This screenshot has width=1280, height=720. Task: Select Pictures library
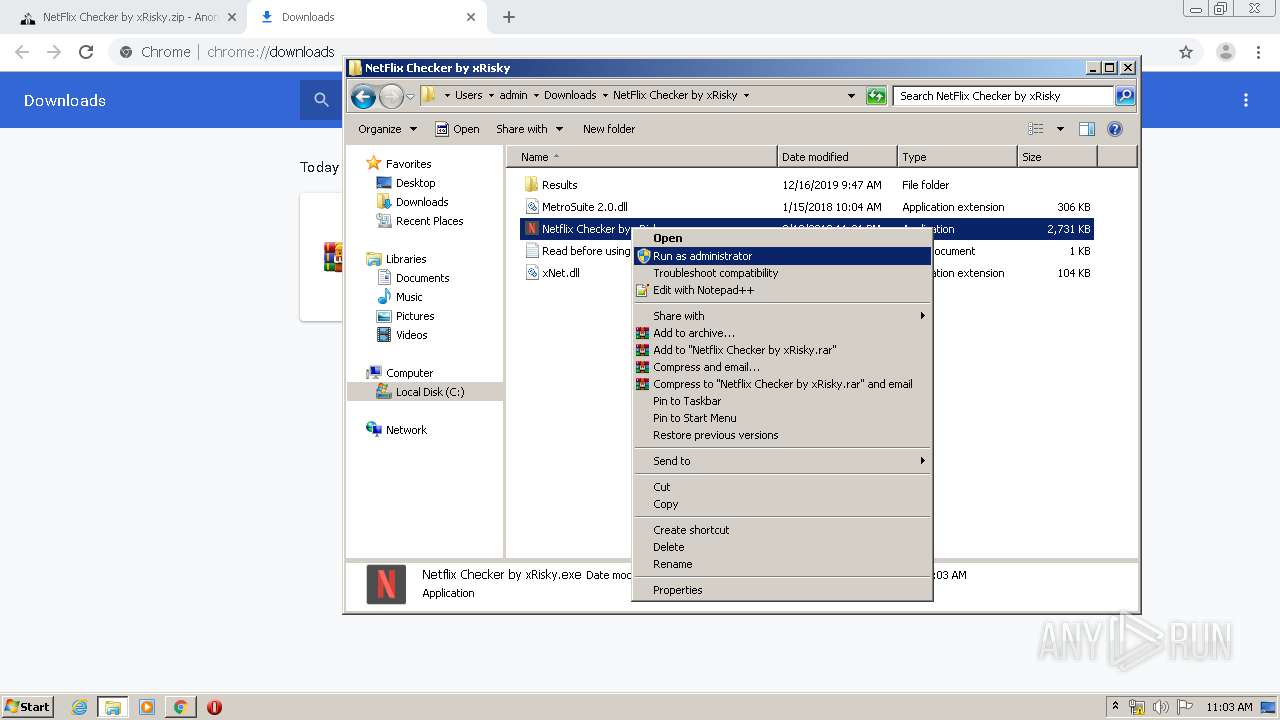pyautogui.click(x=415, y=316)
